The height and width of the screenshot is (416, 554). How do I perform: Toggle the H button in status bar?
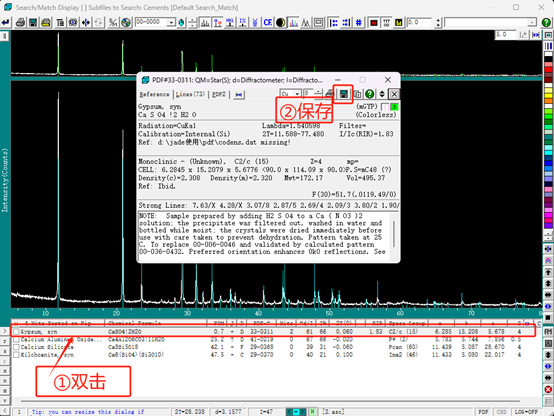coord(312,412)
